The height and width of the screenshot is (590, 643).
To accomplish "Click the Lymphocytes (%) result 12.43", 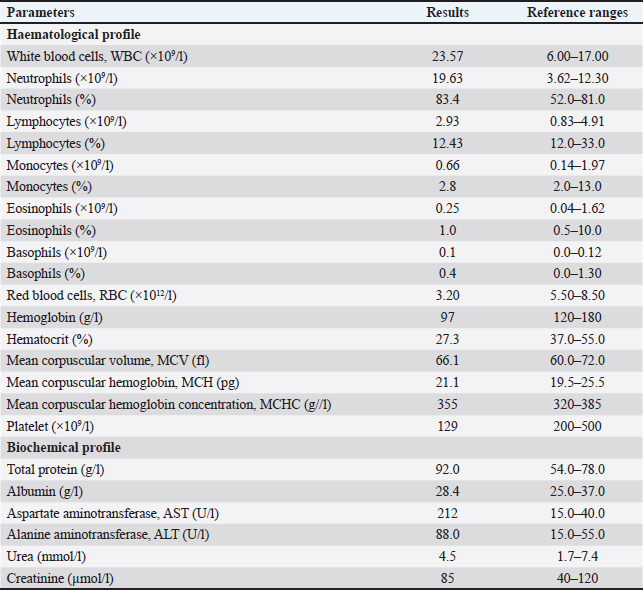I will click(x=448, y=144).
